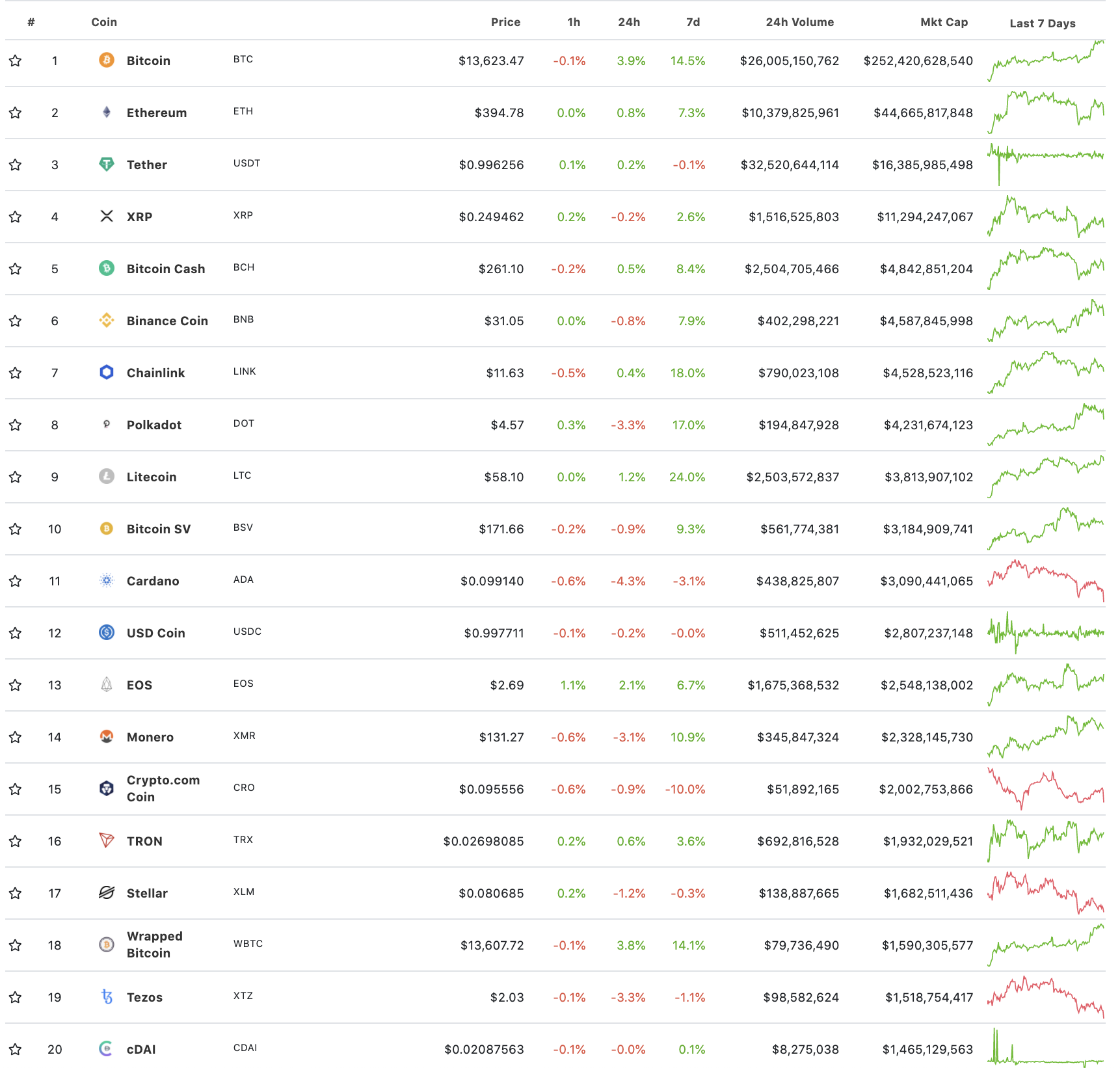Screen dimensions: 1120x1068
Task: Open the Crypto.com Coin name link
Action: pos(163,788)
